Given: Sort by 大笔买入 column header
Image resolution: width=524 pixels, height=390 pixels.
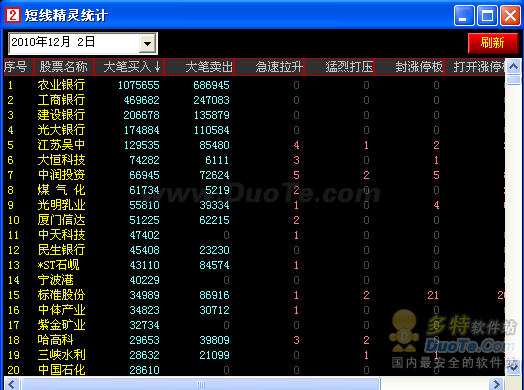Looking at the screenshot, I should click(x=130, y=67).
